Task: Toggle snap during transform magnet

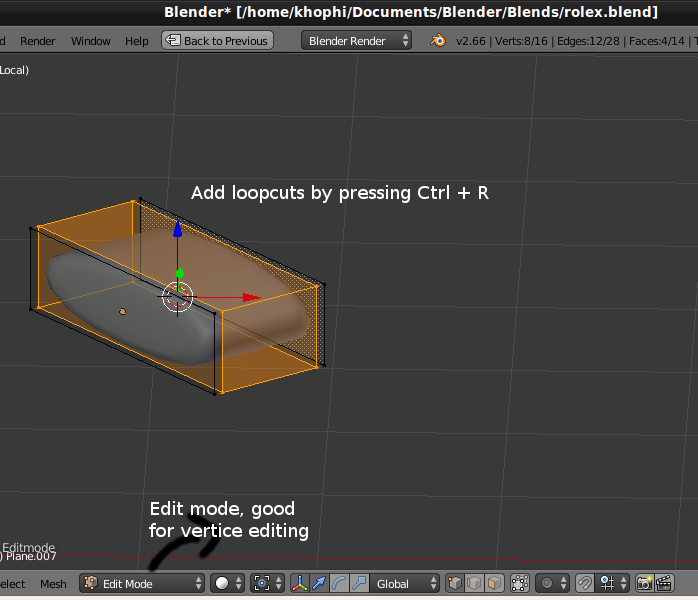Action: (585, 584)
